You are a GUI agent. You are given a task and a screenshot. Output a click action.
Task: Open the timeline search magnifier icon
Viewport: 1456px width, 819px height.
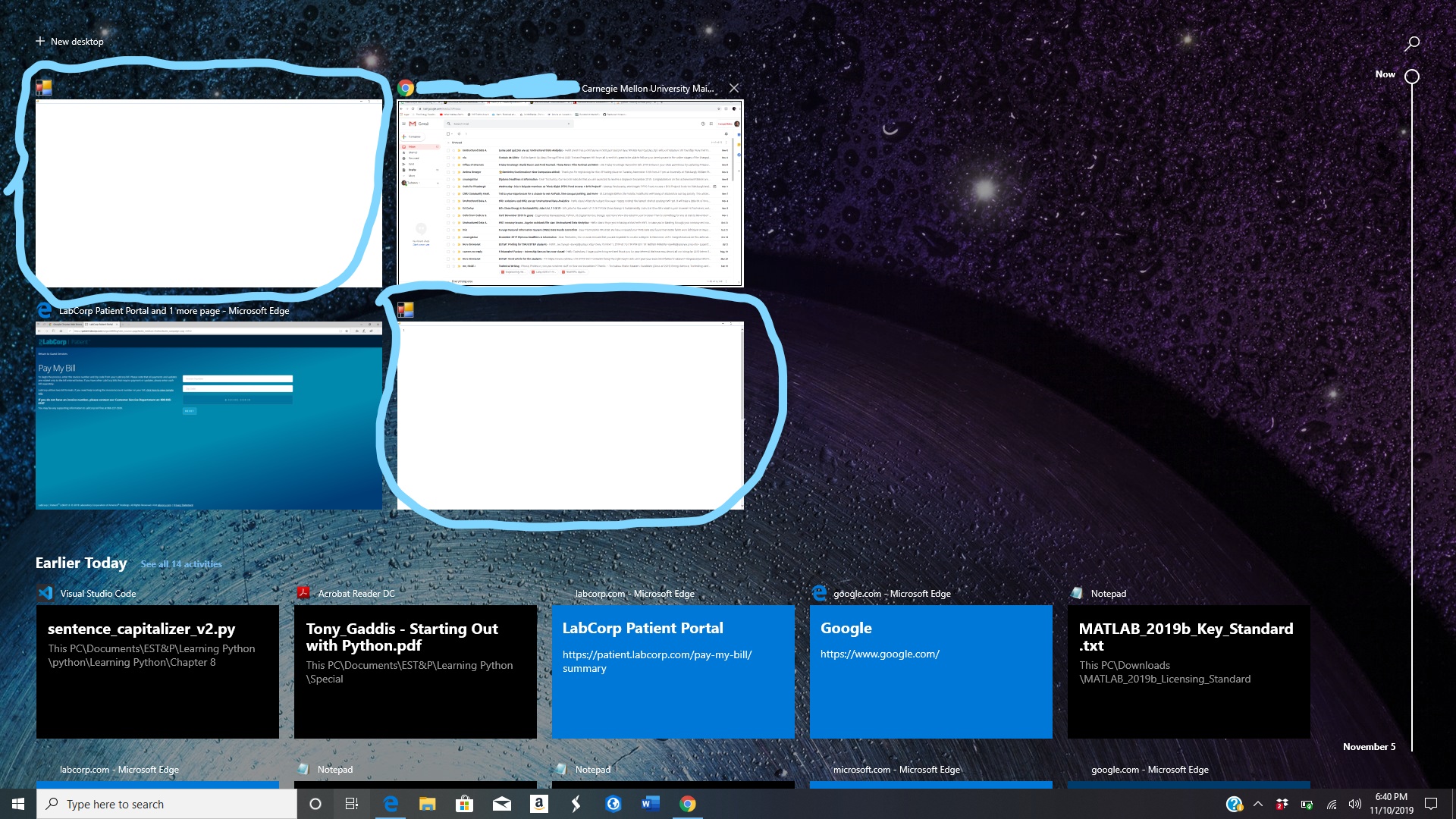[1411, 43]
